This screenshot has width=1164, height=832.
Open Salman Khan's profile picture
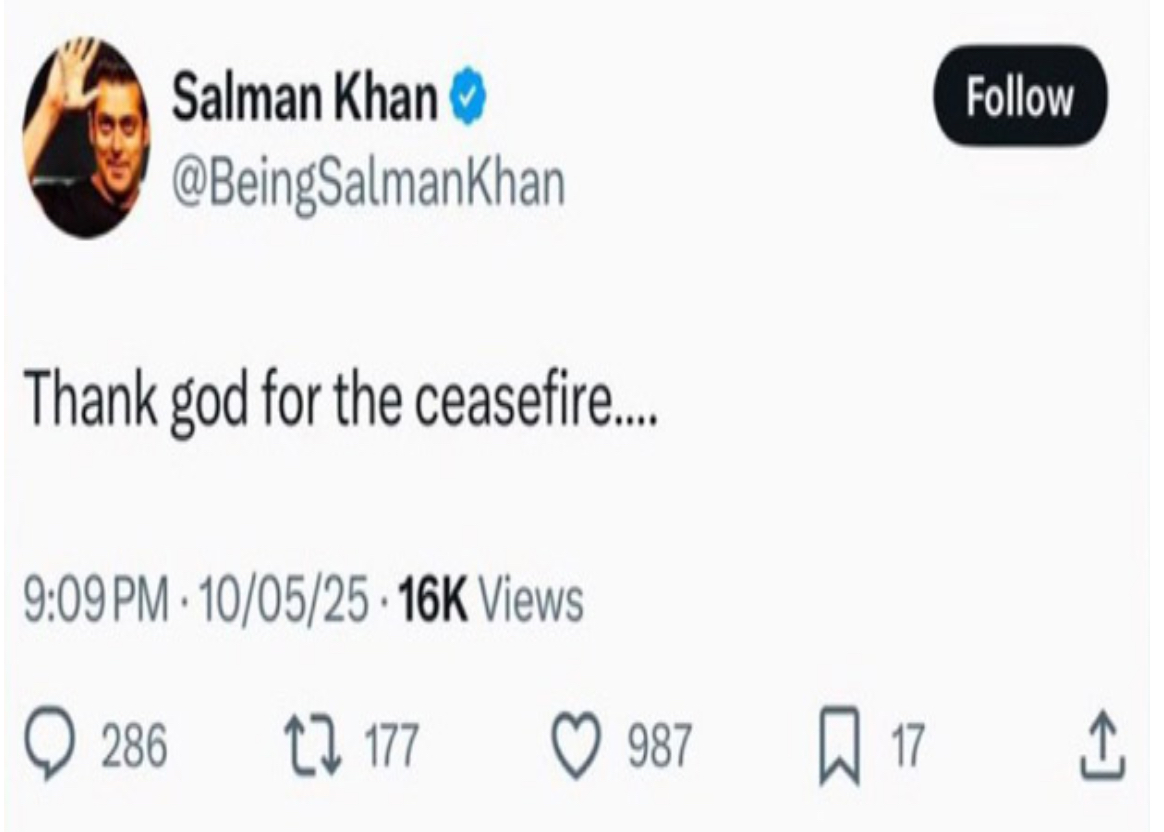(x=86, y=137)
